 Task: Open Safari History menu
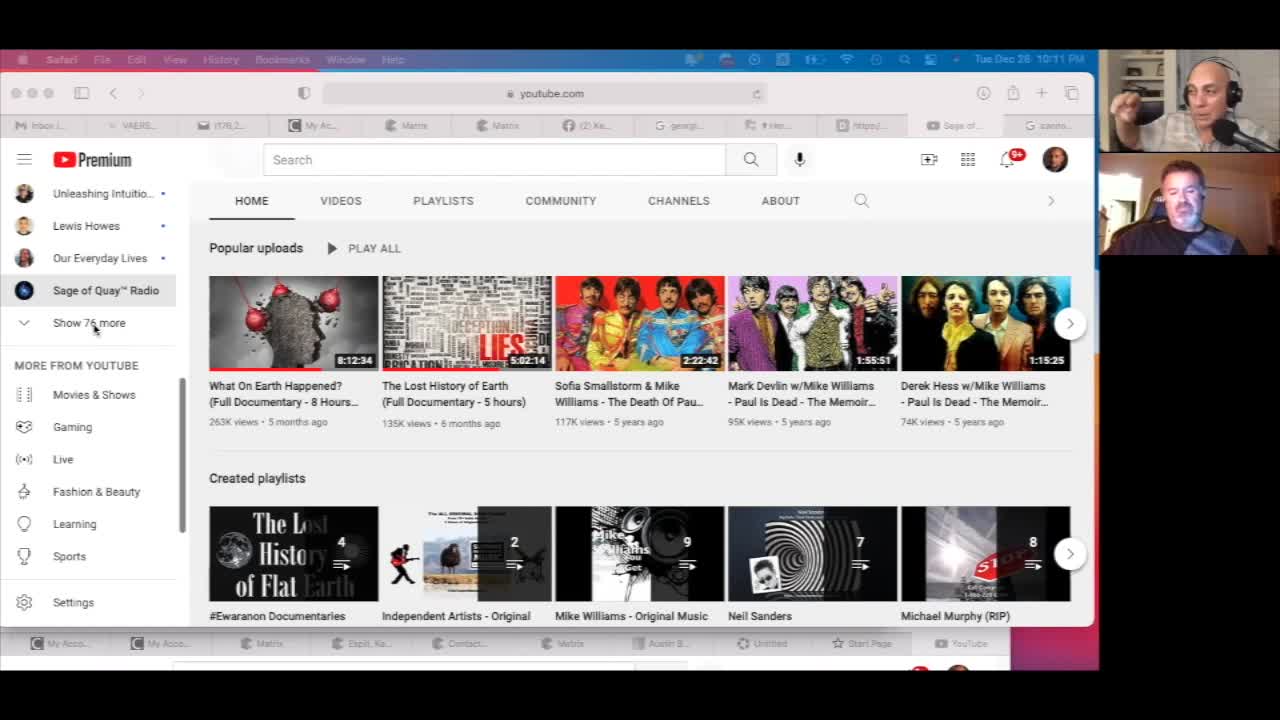click(221, 60)
